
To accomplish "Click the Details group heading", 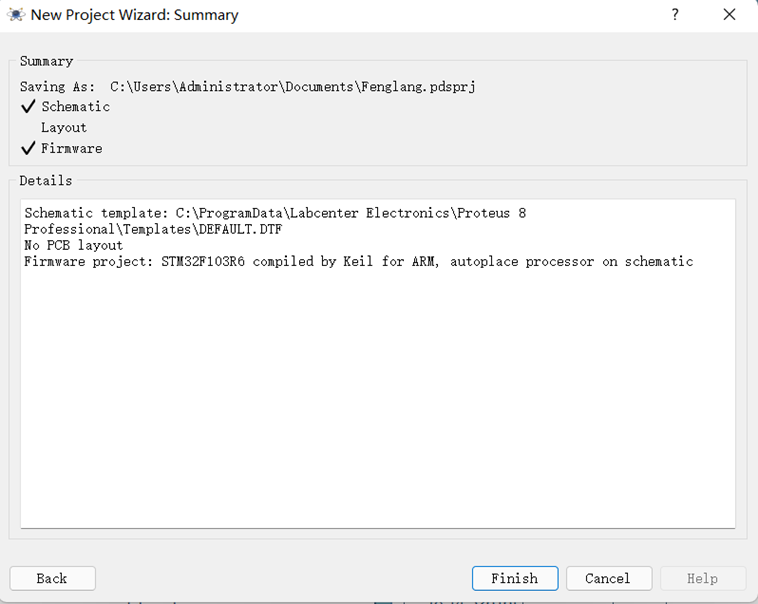I will click(x=46, y=181).
